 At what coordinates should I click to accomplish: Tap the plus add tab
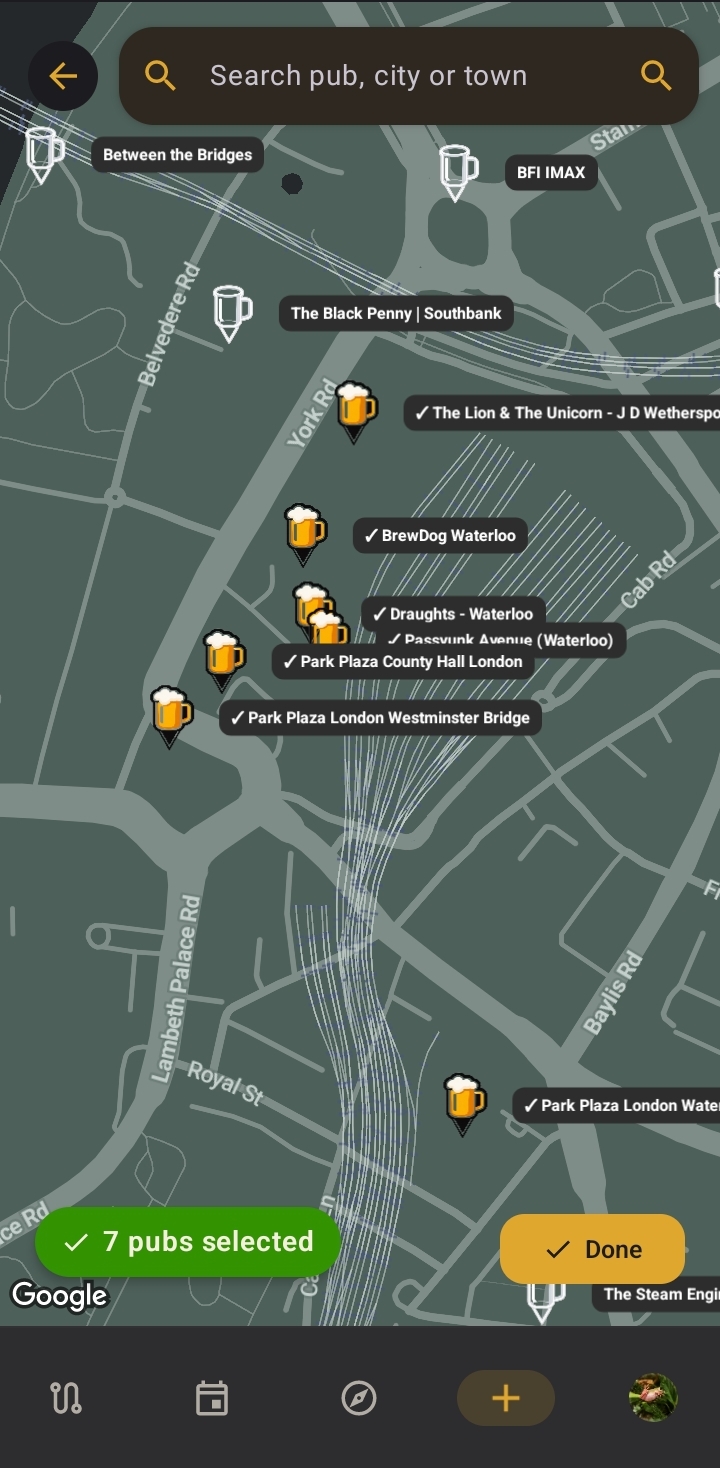(506, 1398)
